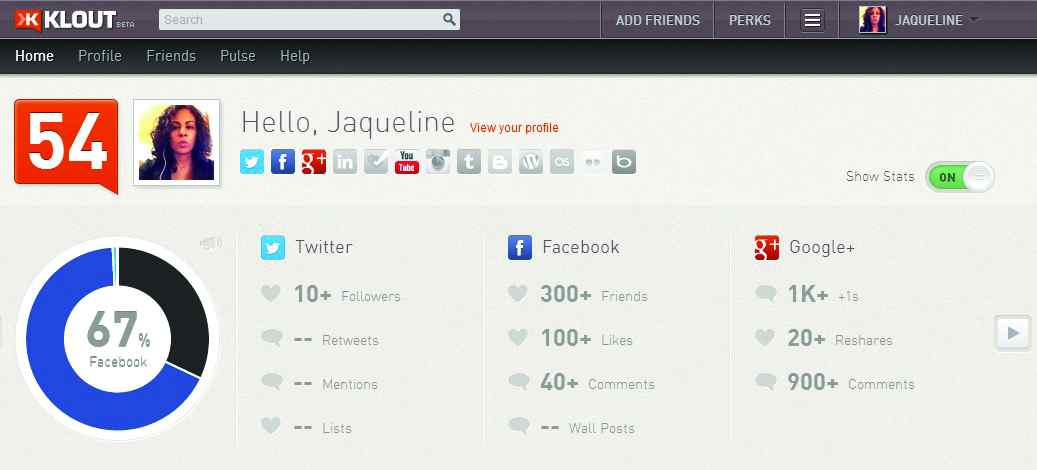Turn off the Show Stats switch
The height and width of the screenshot is (470, 1037).
(960, 177)
